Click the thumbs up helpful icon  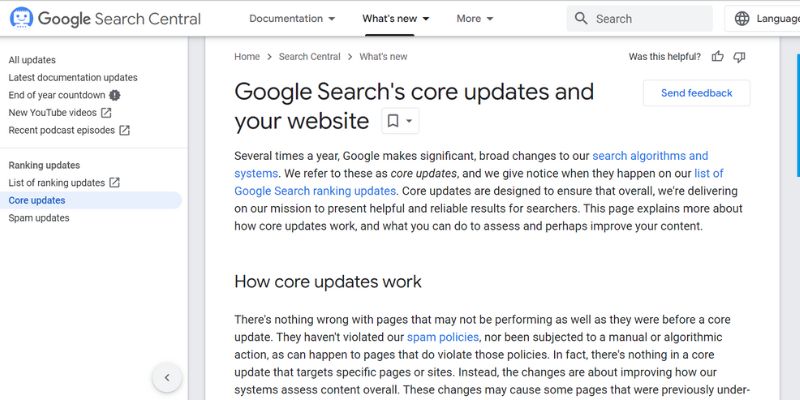(x=717, y=57)
